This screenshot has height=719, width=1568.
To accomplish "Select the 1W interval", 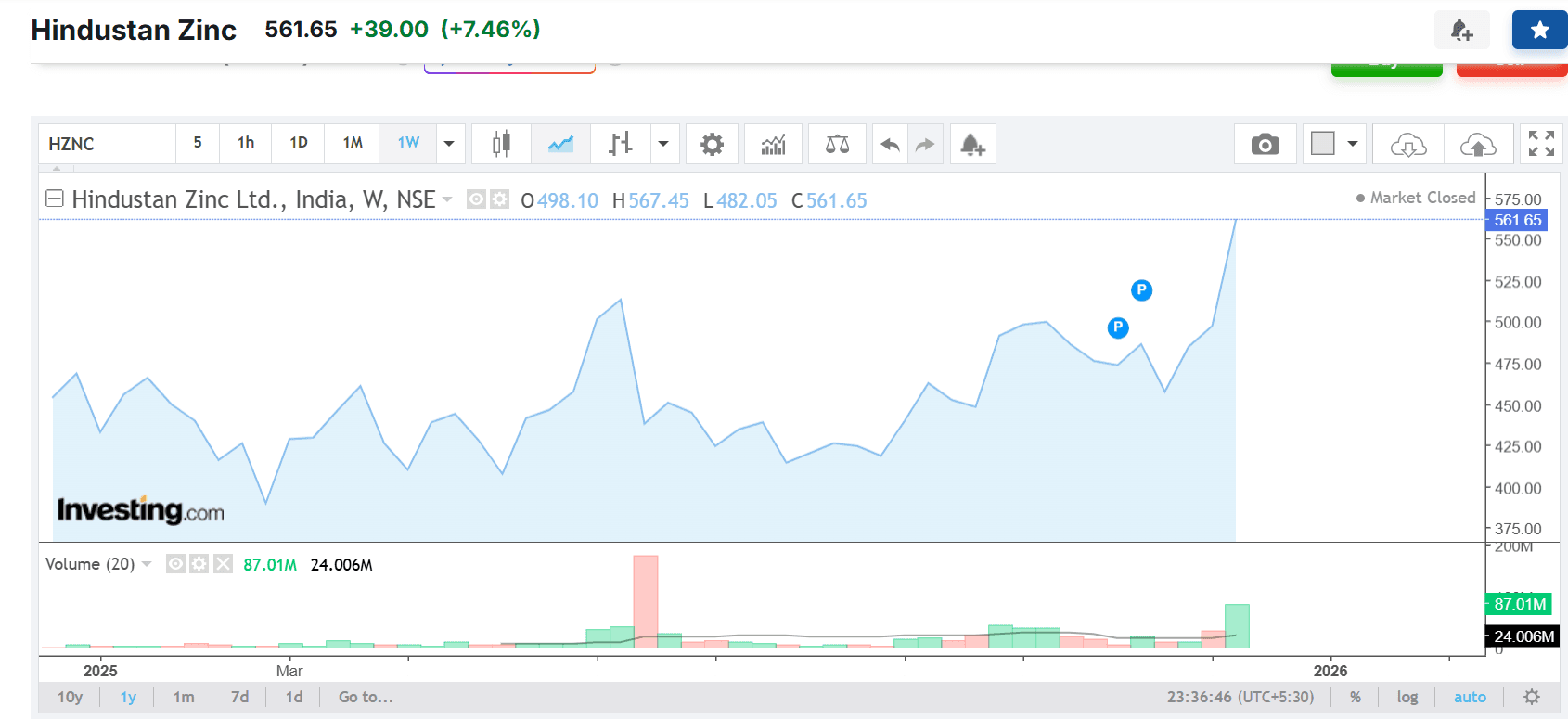I will pos(408,143).
